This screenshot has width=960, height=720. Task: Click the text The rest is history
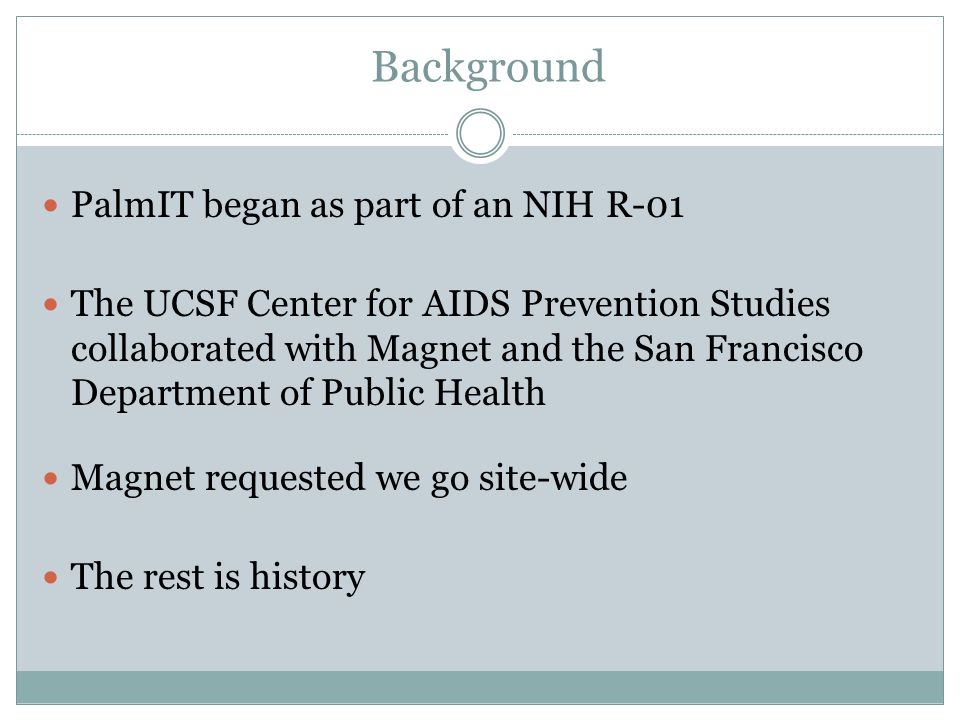tap(218, 577)
